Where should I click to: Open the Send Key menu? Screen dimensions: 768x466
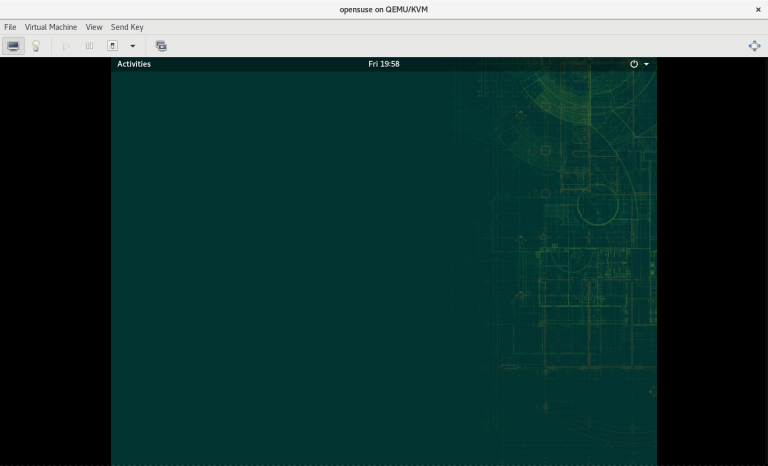click(127, 27)
